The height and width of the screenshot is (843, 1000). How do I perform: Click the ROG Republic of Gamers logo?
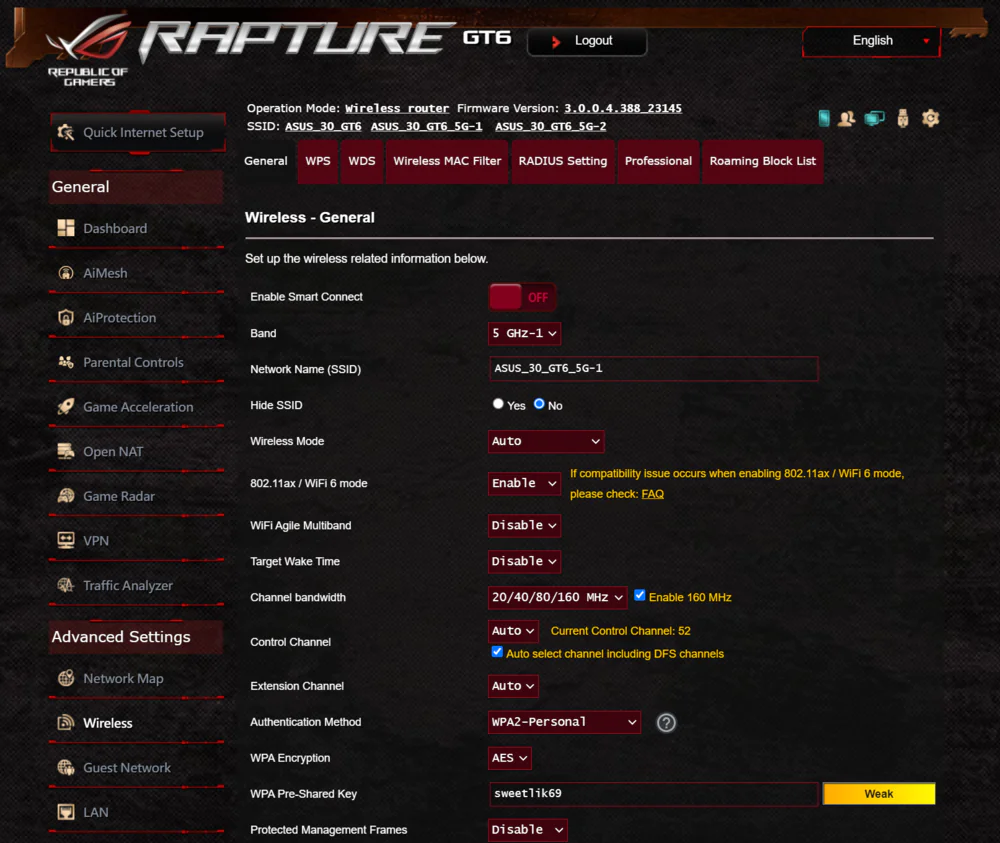click(x=89, y=50)
